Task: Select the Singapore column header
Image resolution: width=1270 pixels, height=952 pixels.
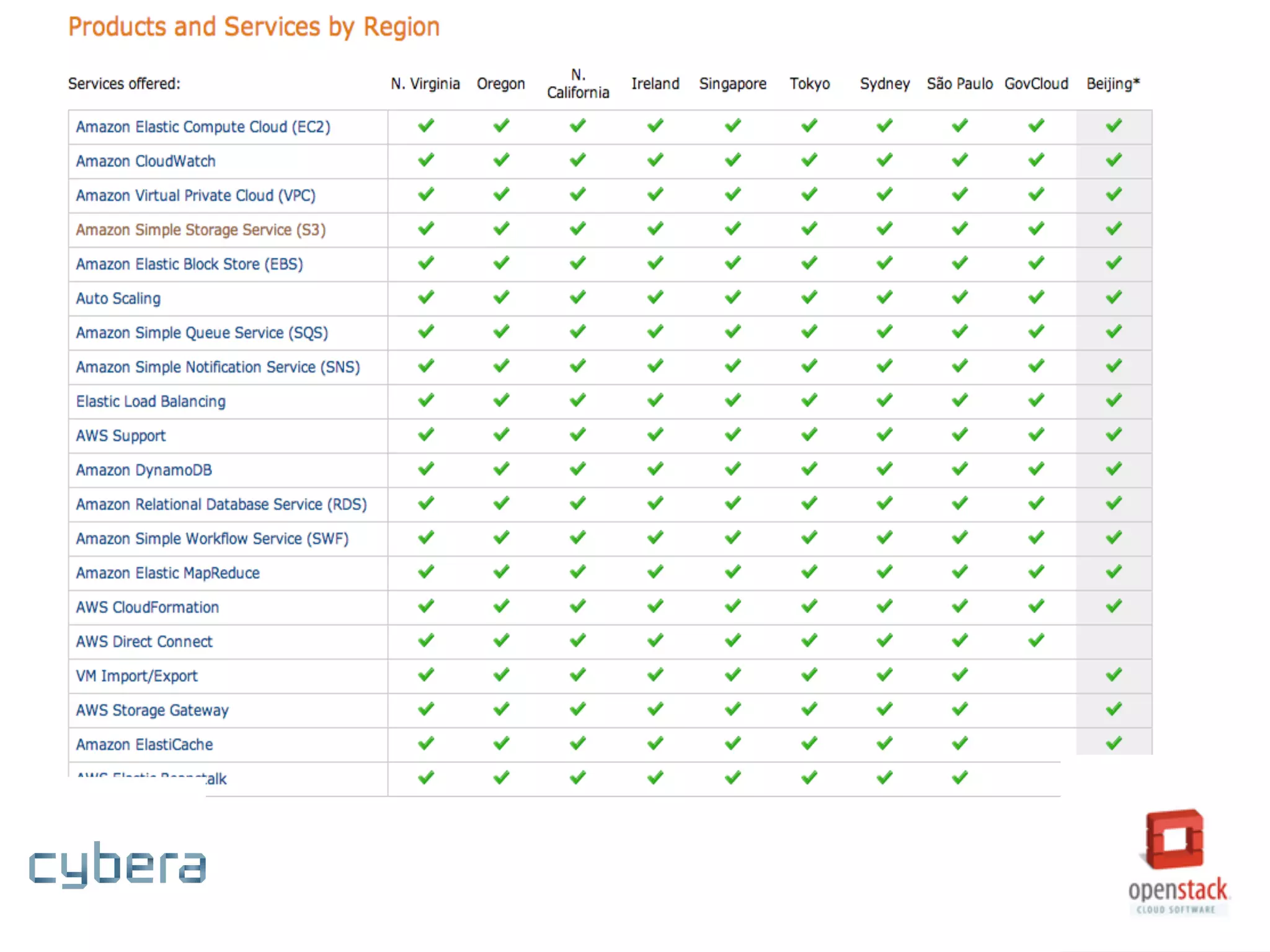Action: tap(732, 84)
